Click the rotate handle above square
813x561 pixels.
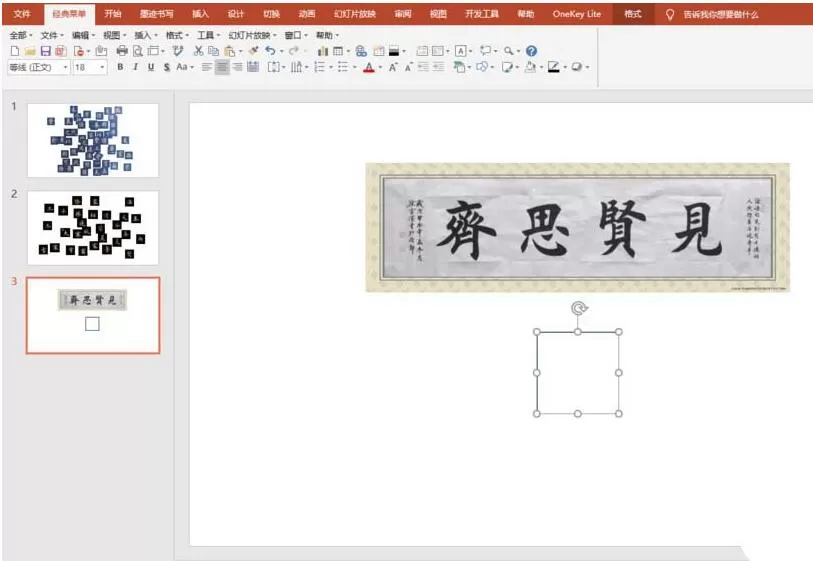click(579, 308)
